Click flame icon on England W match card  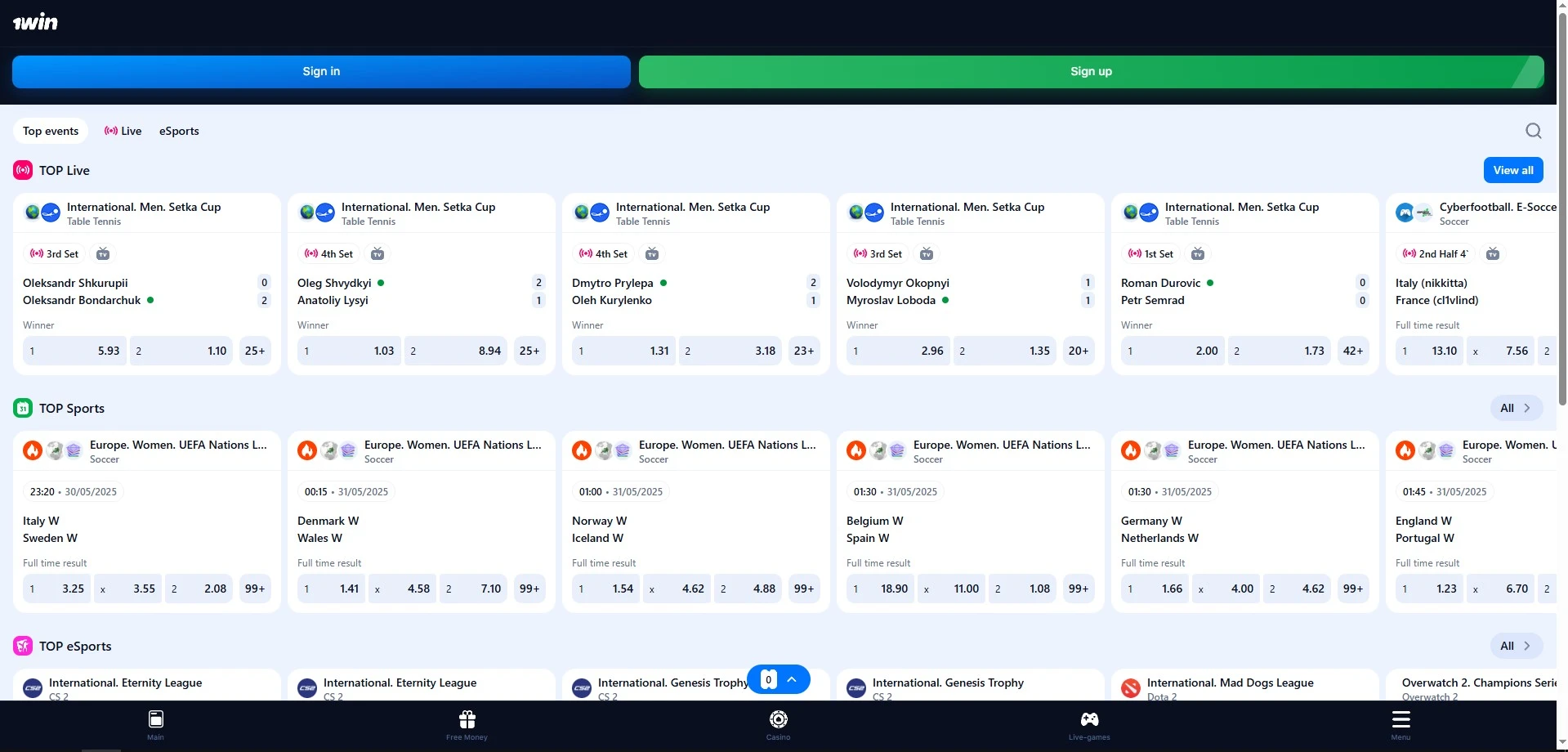point(1405,450)
